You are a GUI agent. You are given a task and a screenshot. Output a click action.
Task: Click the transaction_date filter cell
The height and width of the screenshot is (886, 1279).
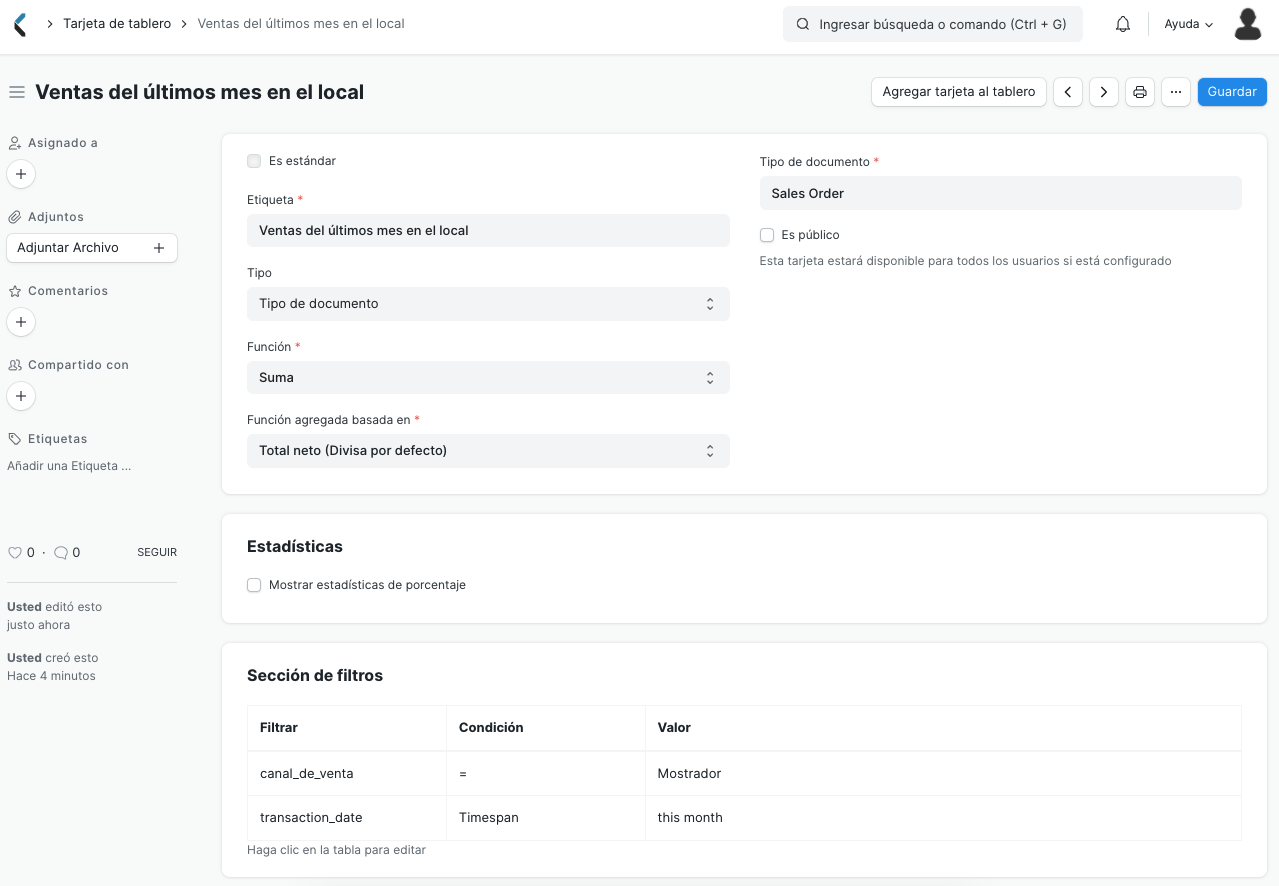pos(346,817)
